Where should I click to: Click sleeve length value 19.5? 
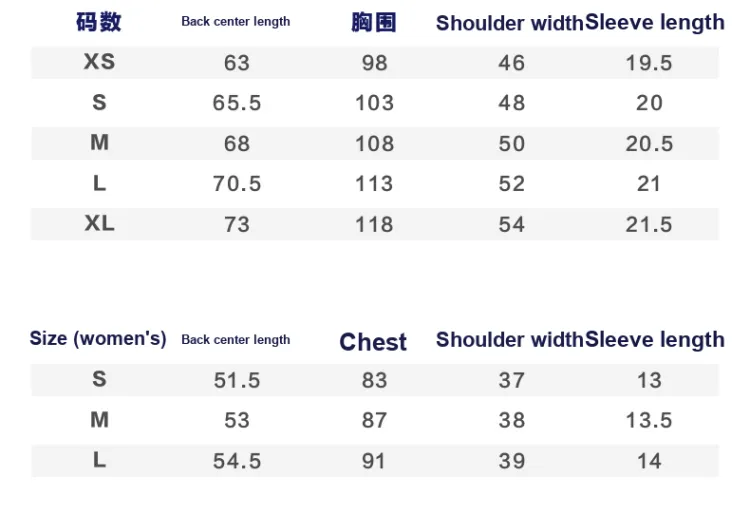[x=649, y=63]
